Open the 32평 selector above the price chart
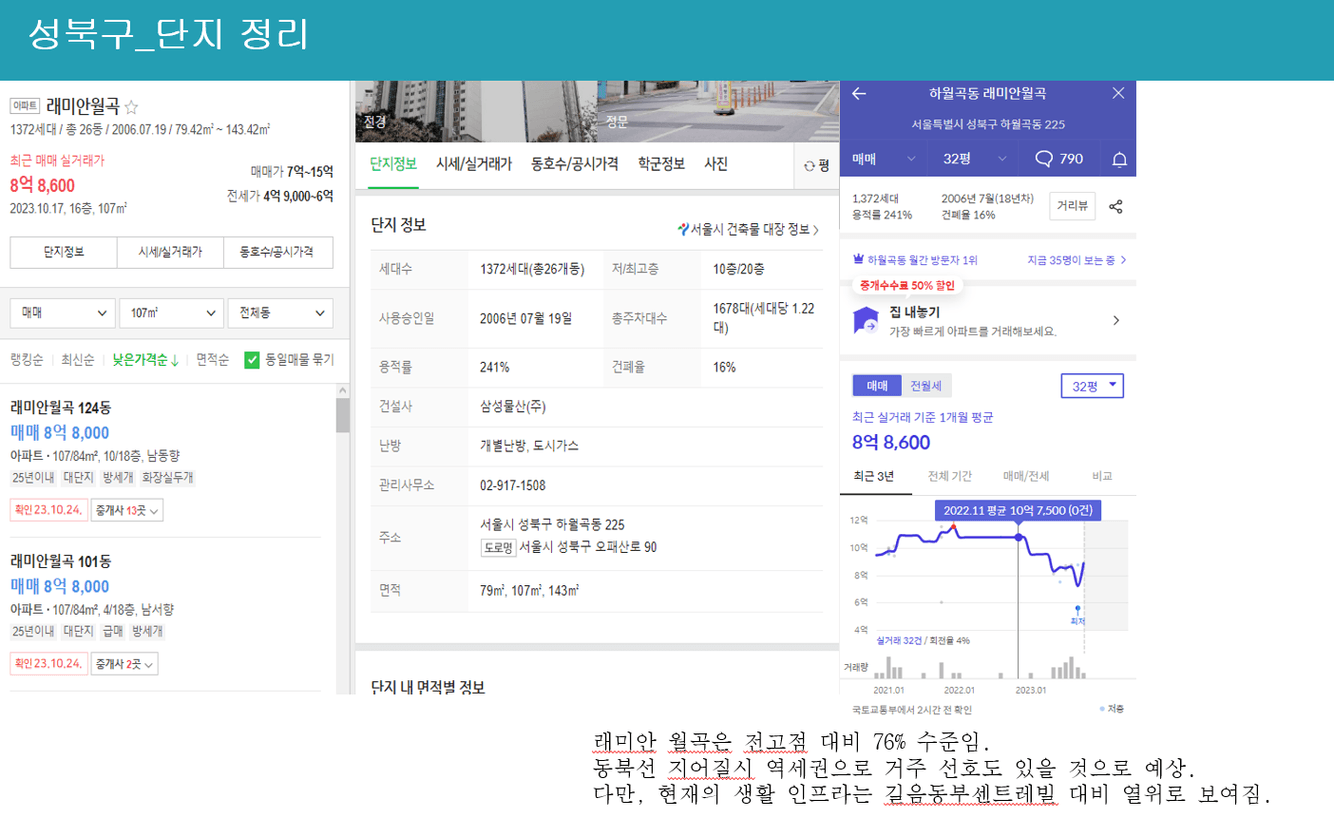Image resolution: width=1334 pixels, height=816 pixels. coord(1092,386)
